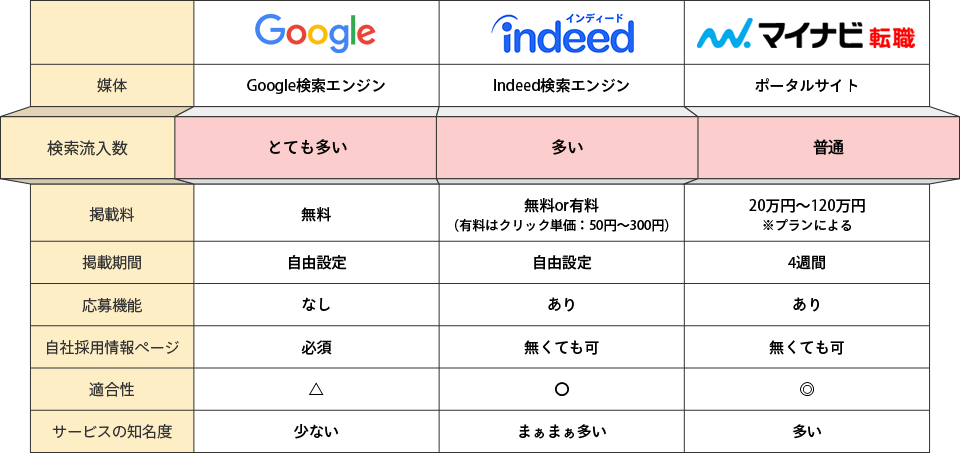Click the Indeed logo
The width and height of the screenshot is (960, 453).
pyautogui.click(x=561, y=33)
